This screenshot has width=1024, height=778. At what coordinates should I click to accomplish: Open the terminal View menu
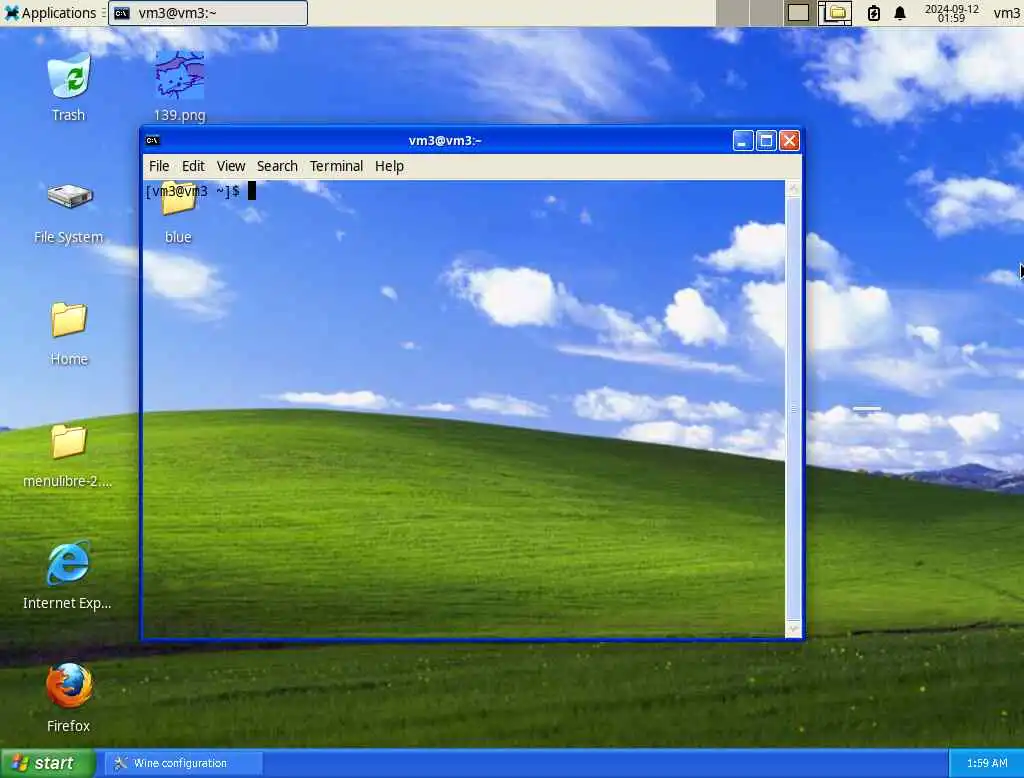(x=231, y=166)
